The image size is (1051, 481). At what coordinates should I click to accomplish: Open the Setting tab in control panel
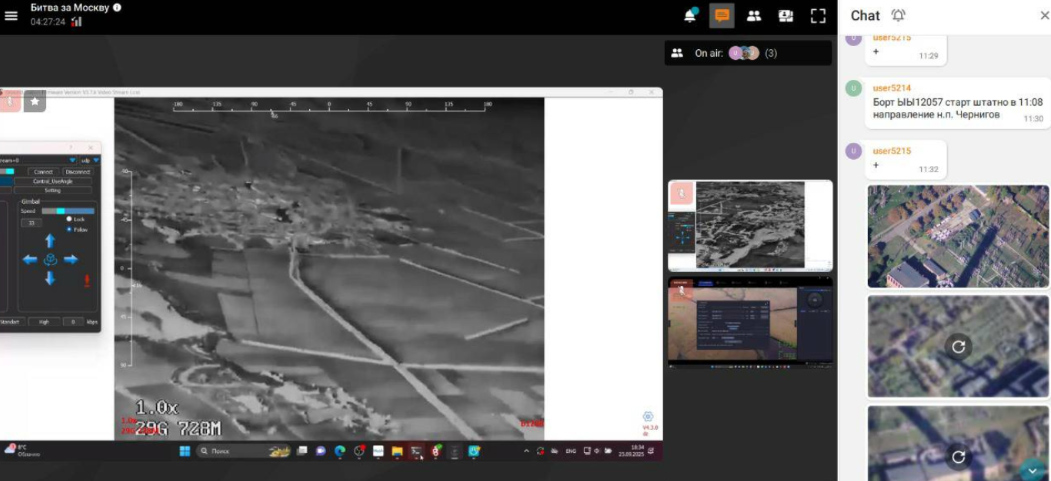52,190
